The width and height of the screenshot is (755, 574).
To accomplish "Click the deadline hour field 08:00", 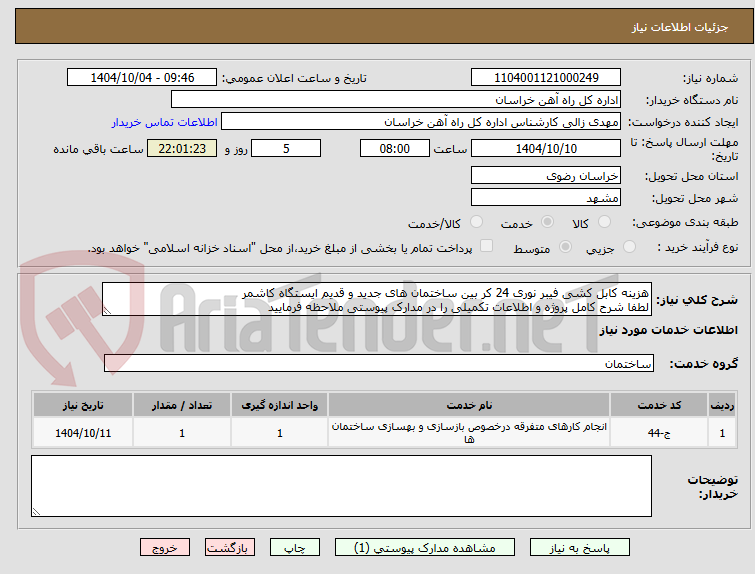I will [x=395, y=148].
